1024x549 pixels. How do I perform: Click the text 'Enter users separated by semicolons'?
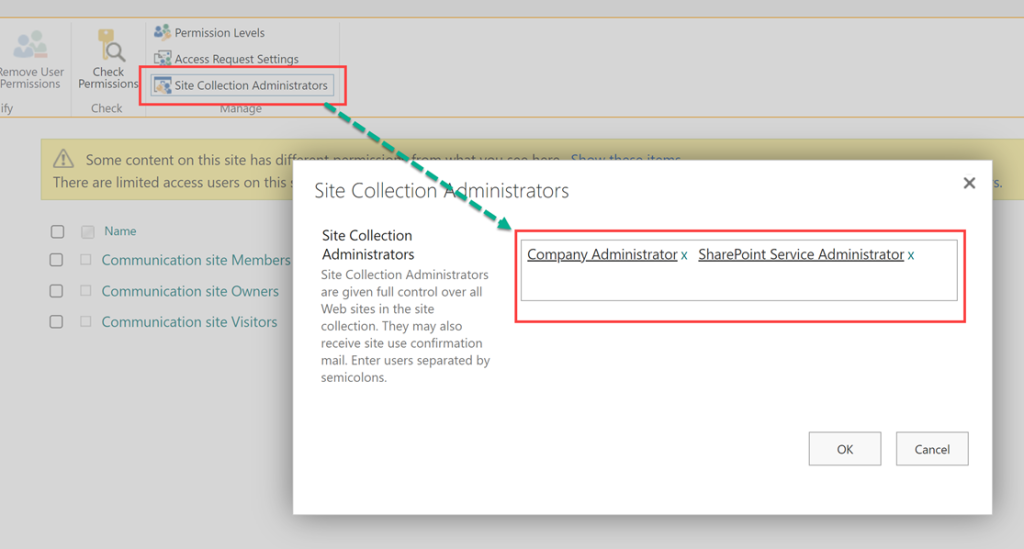pyautogui.click(x=405, y=369)
